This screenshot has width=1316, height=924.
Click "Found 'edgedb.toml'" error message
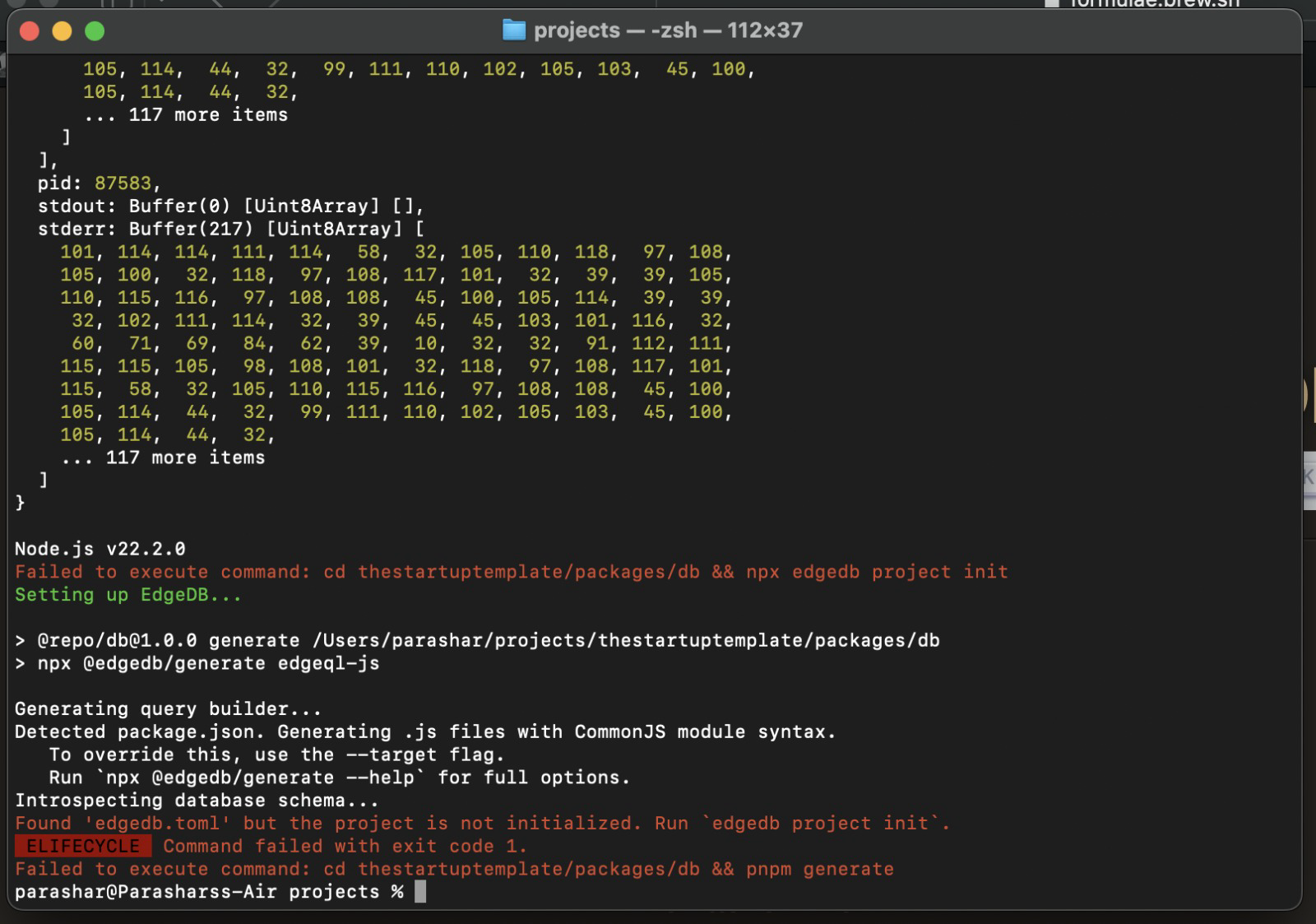(482, 824)
